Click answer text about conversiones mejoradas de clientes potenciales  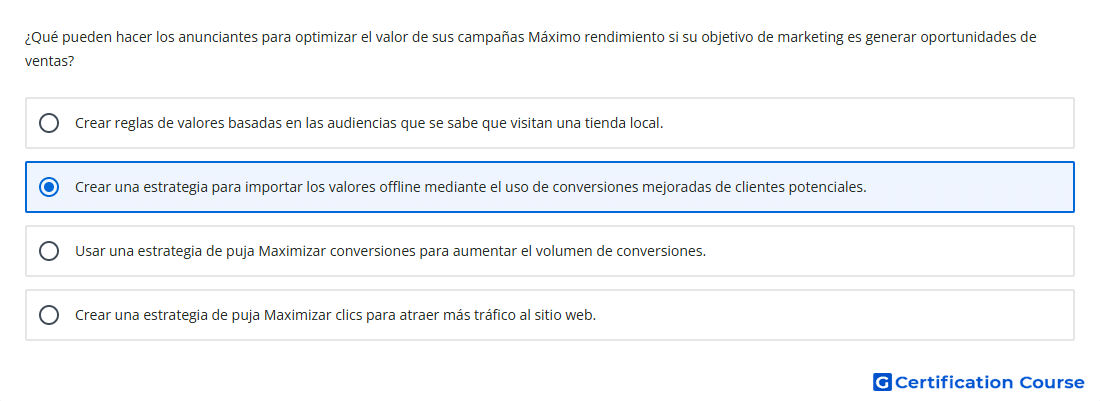point(471,187)
